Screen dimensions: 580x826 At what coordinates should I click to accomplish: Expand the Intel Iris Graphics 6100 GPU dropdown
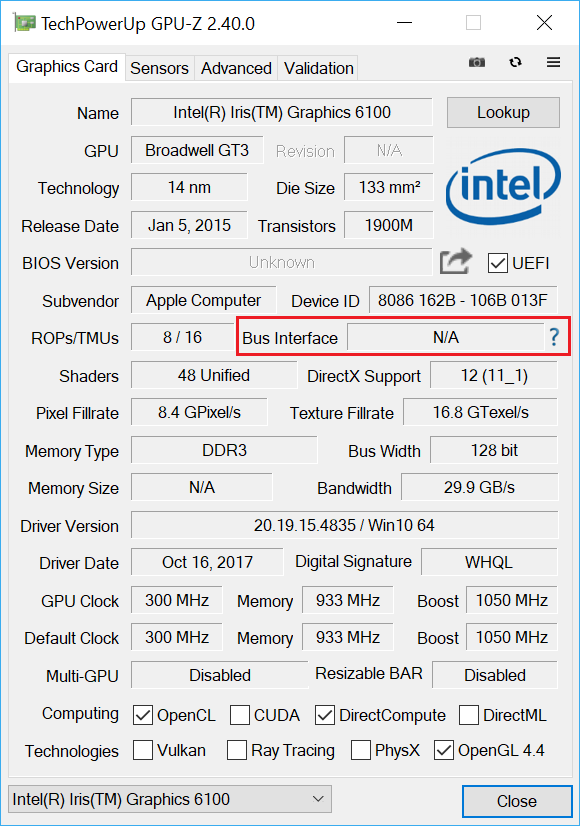click(x=170, y=799)
